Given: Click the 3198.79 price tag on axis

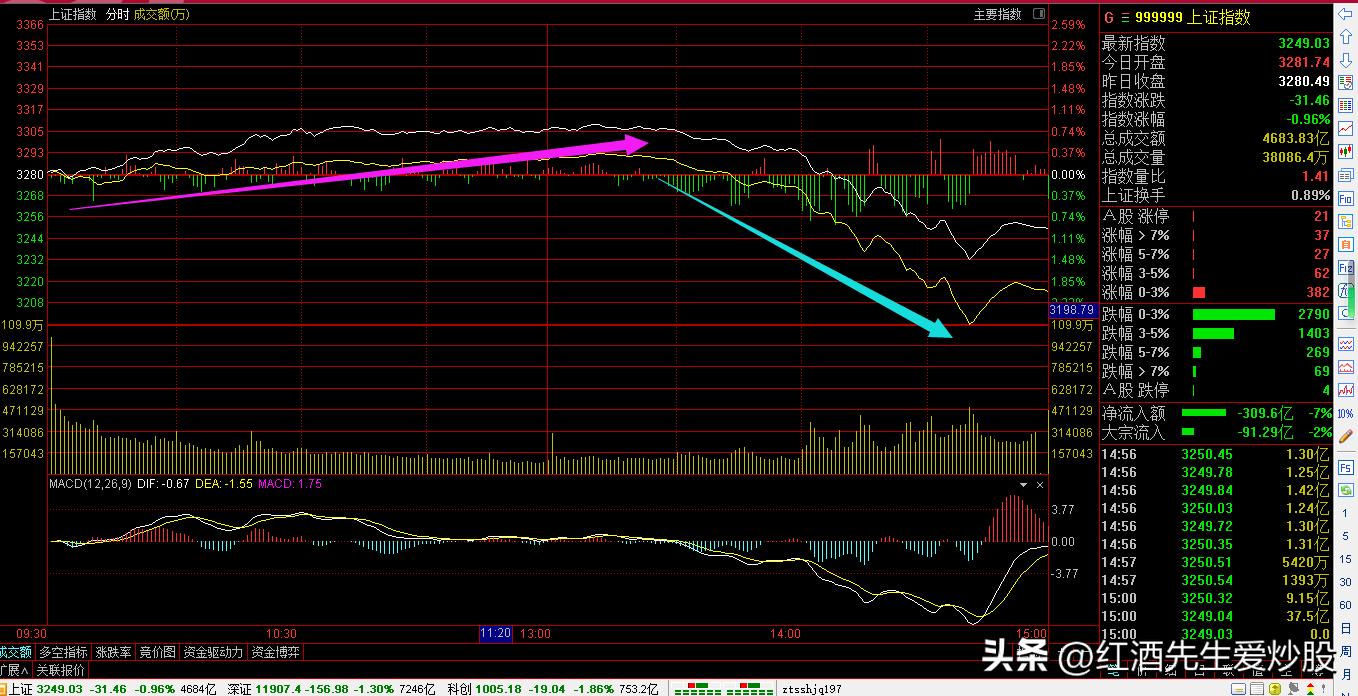Looking at the screenshot, I should pos(1071,311).
